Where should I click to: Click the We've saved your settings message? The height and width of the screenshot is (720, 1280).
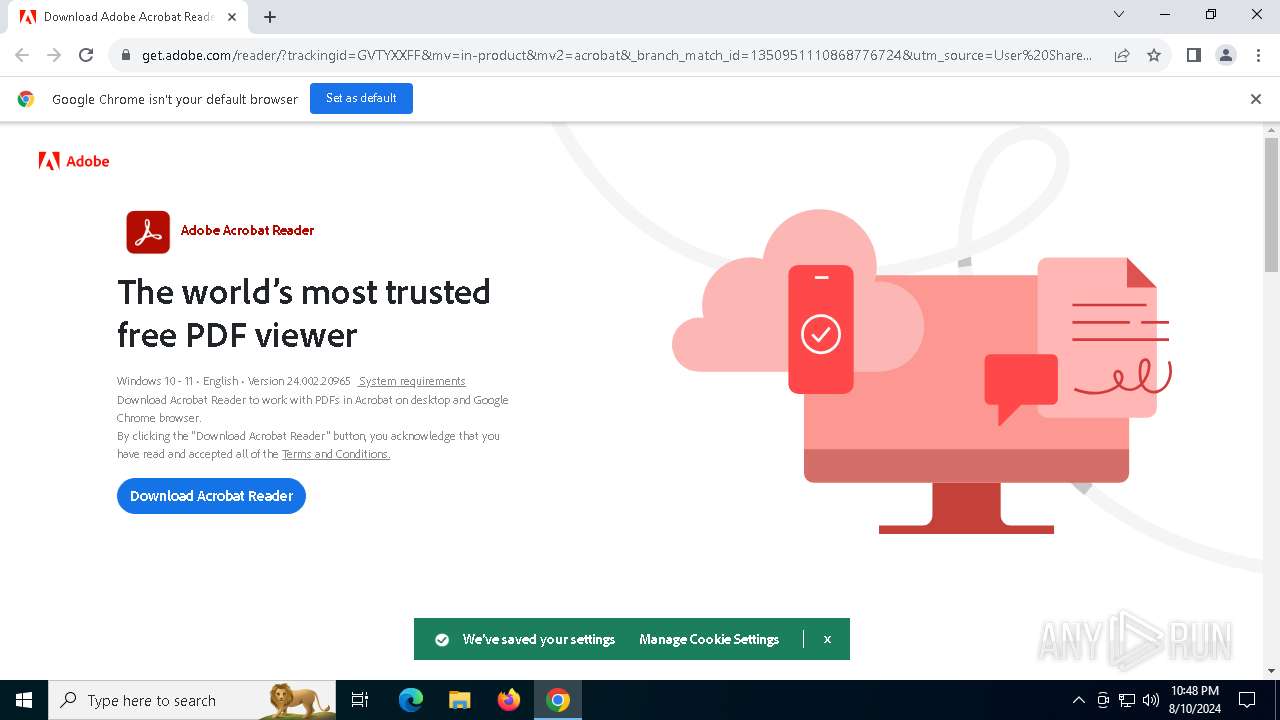(538, 639)
